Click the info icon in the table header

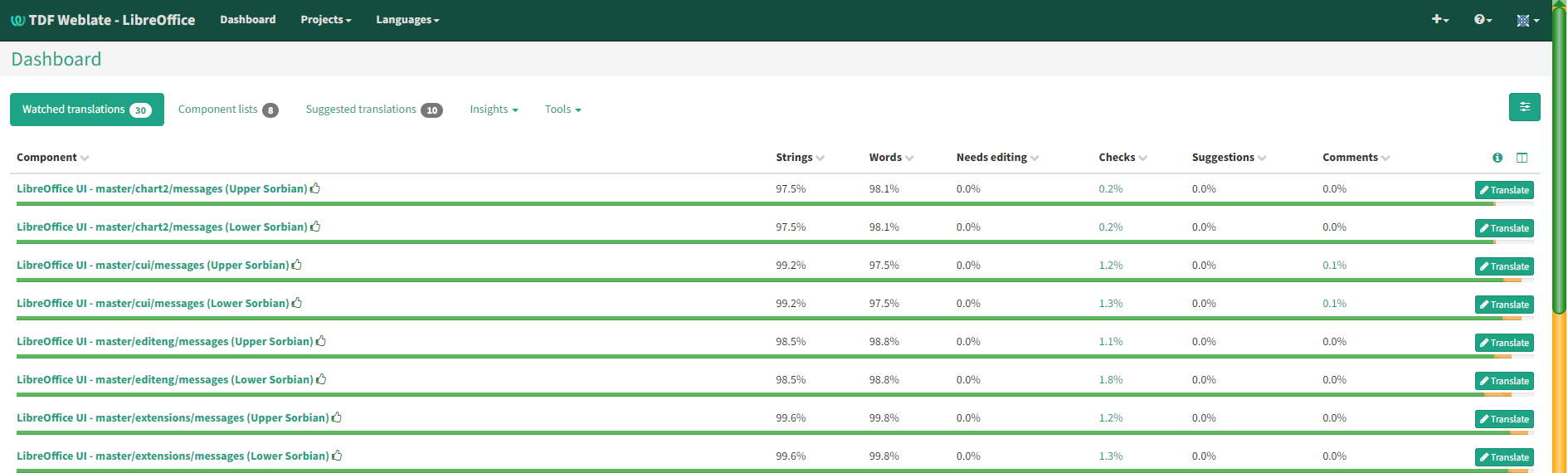click(1497, 158)
